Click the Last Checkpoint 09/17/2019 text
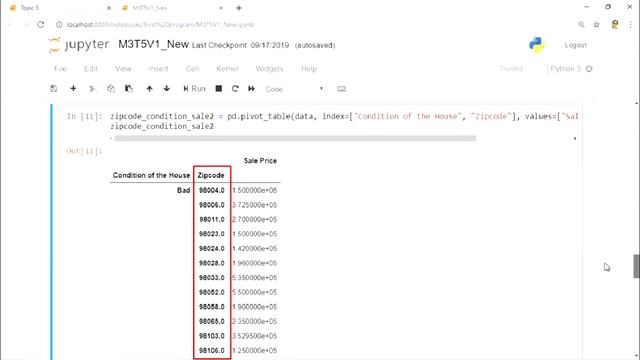The image size is (640, 360). [241, 45]
